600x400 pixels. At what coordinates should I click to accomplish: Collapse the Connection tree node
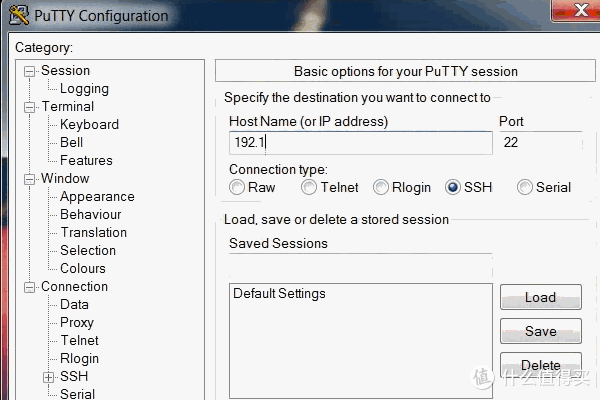pyautogui.click(x=29, y=287)
